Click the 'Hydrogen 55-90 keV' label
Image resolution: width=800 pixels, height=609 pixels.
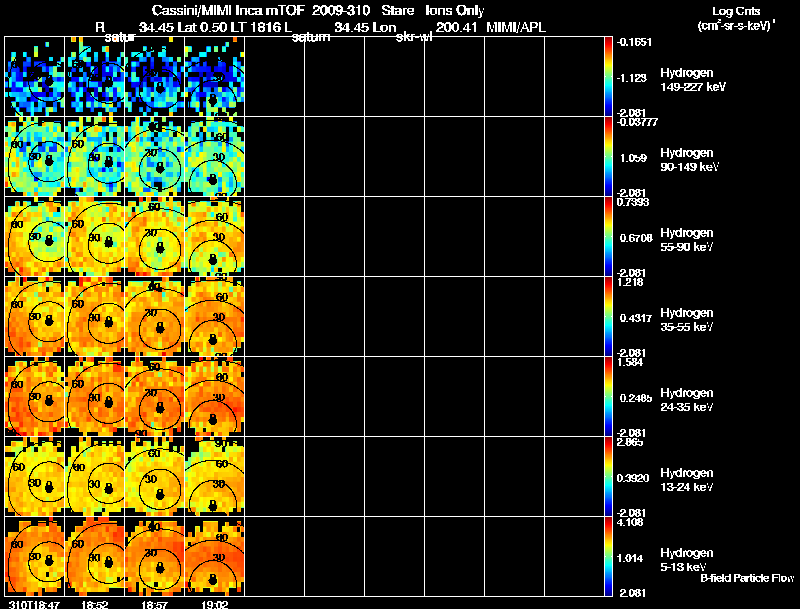[x=687, y=240]
